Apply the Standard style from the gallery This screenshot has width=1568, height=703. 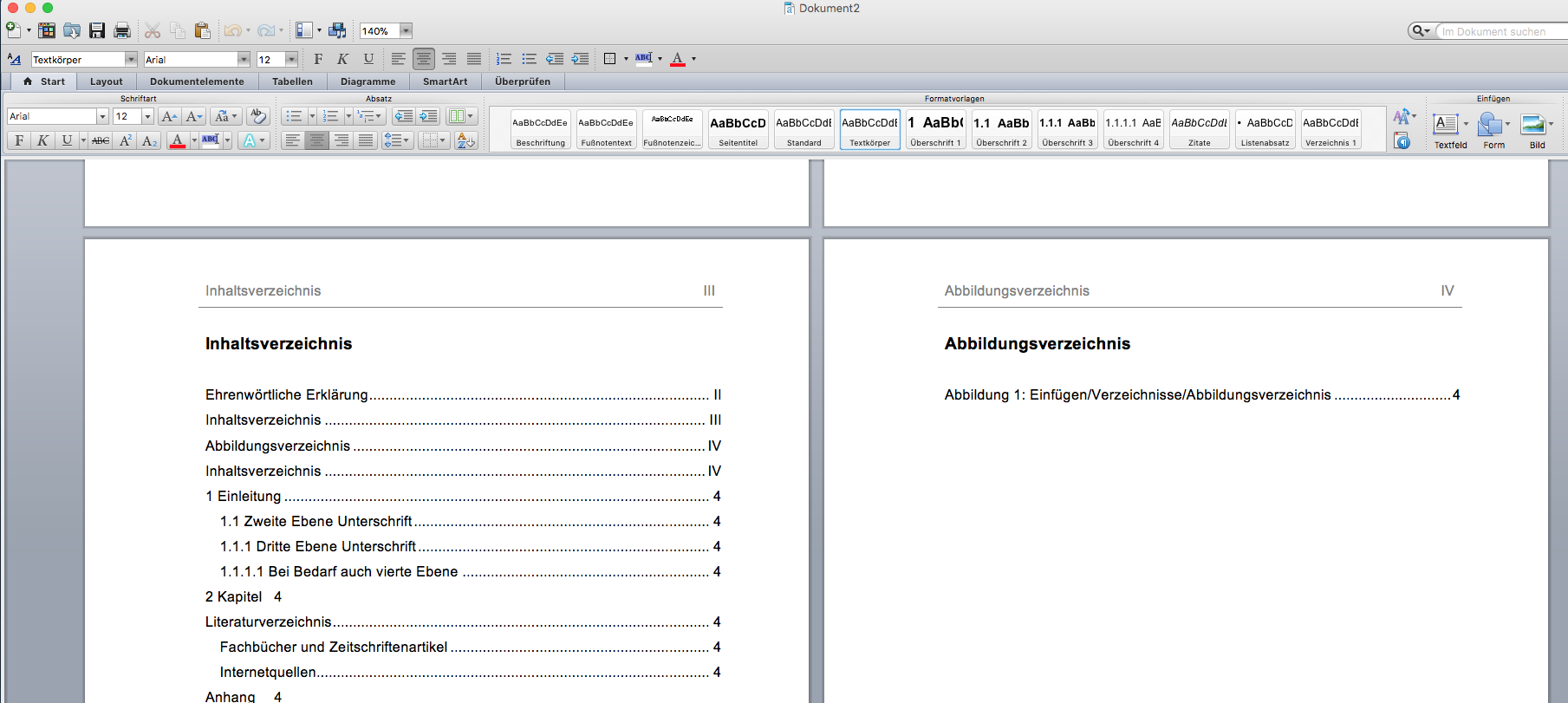pos(804,129)
